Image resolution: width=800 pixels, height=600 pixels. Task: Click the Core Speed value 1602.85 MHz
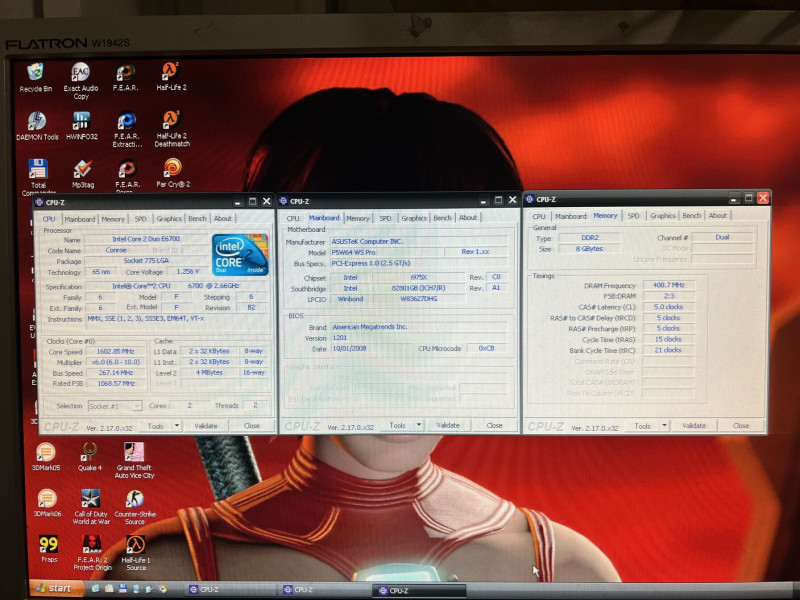tap(116, 352)
